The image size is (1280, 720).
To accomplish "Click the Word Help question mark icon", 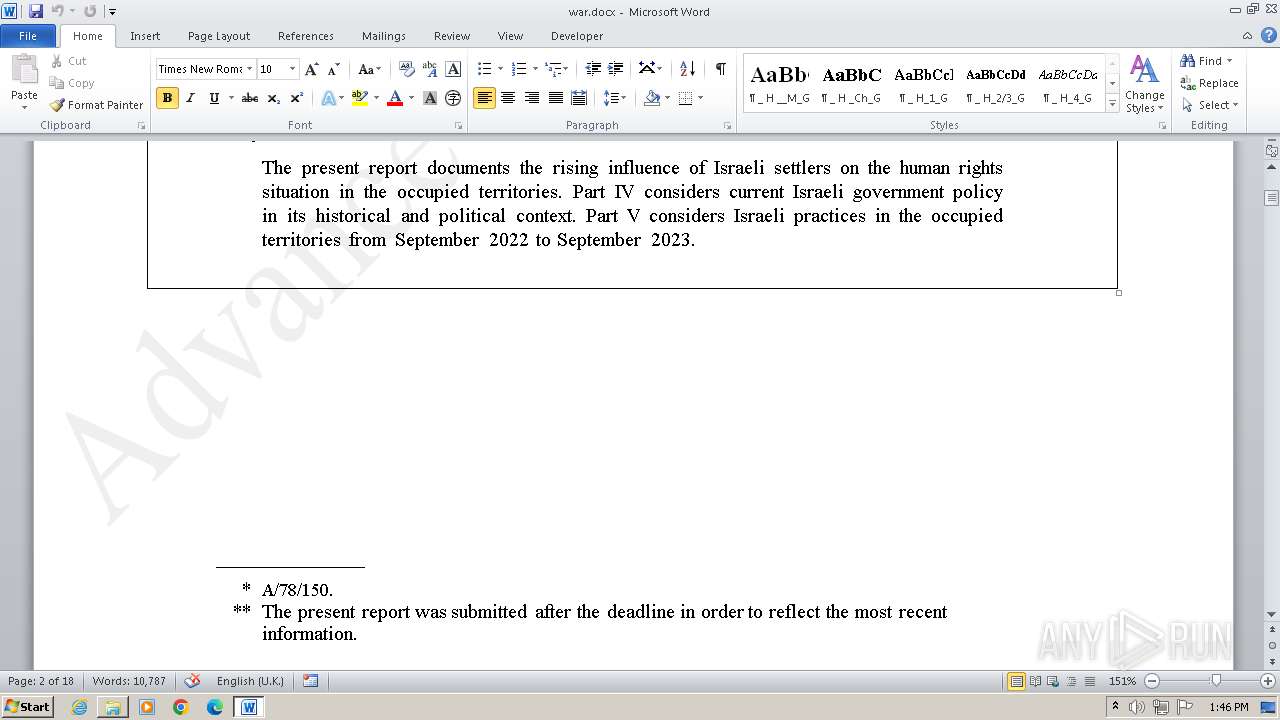I will (1269, 35).
